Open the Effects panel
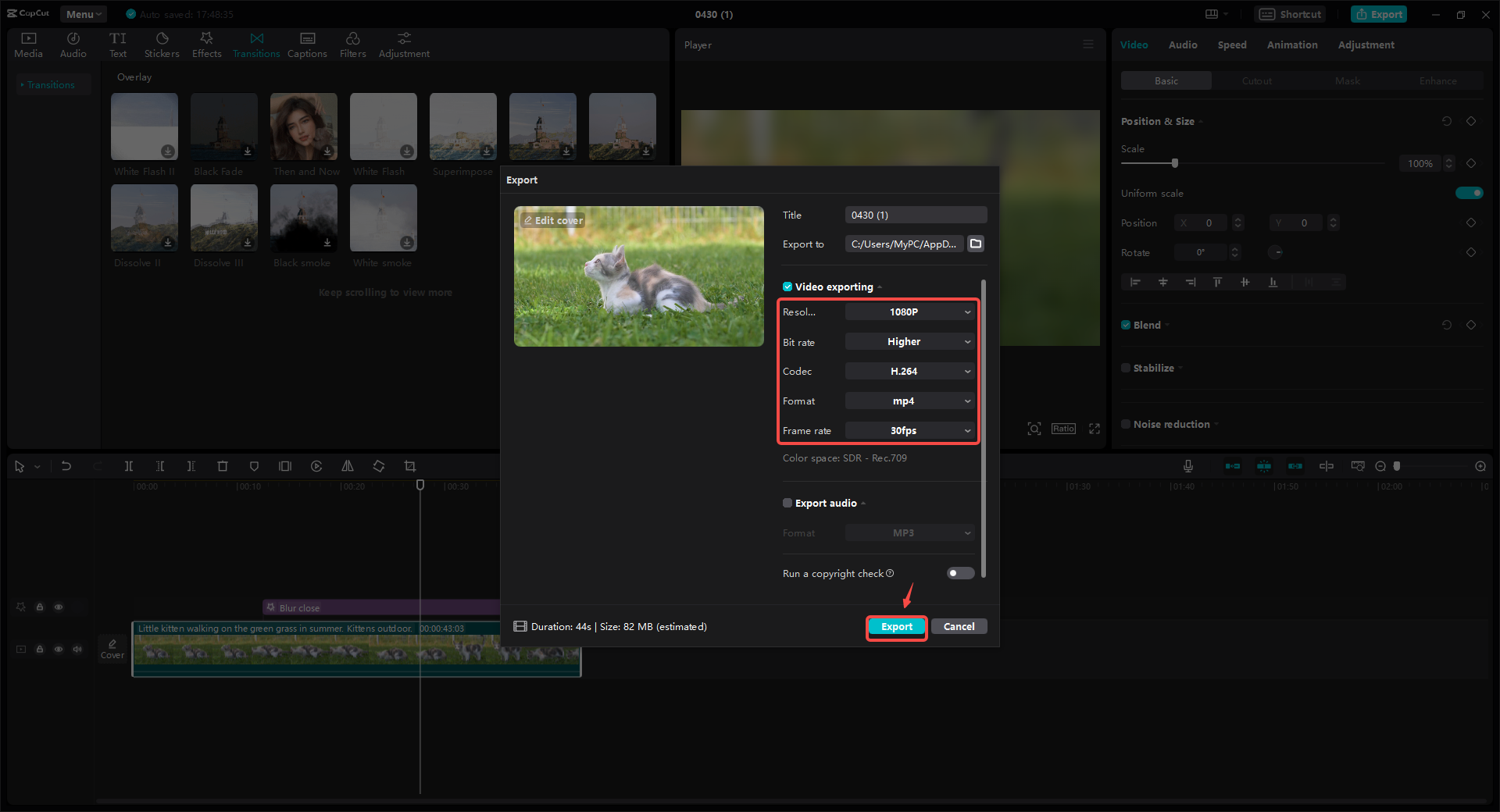The image size is (1500, 812). [x=206, y=44]
